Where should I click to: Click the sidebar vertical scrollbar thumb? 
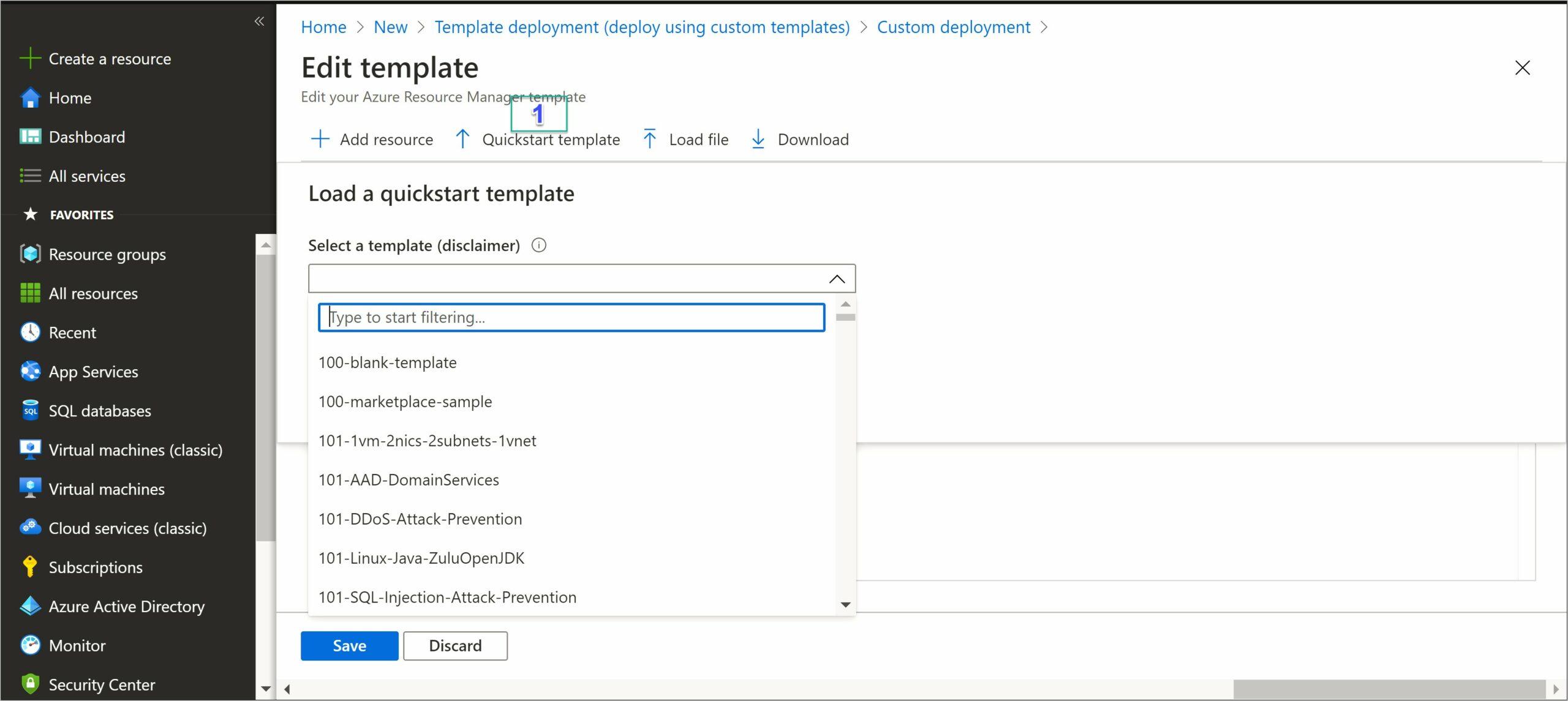click(x=266, y=398)
